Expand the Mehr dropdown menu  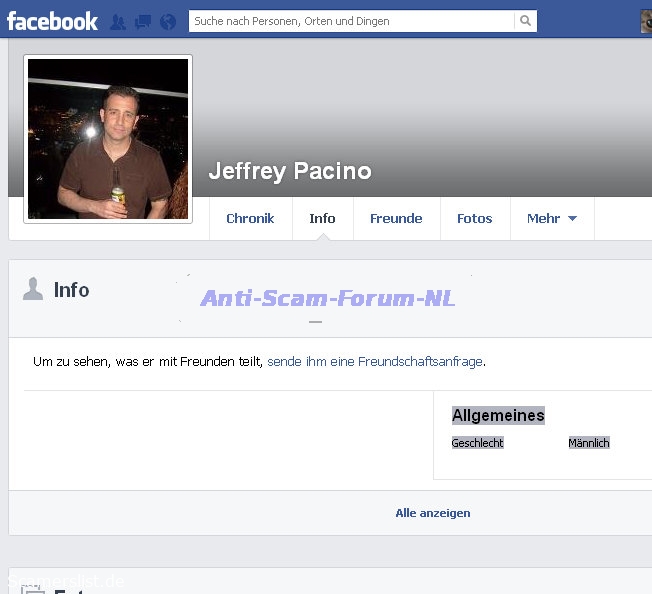(x=552, y=218)
